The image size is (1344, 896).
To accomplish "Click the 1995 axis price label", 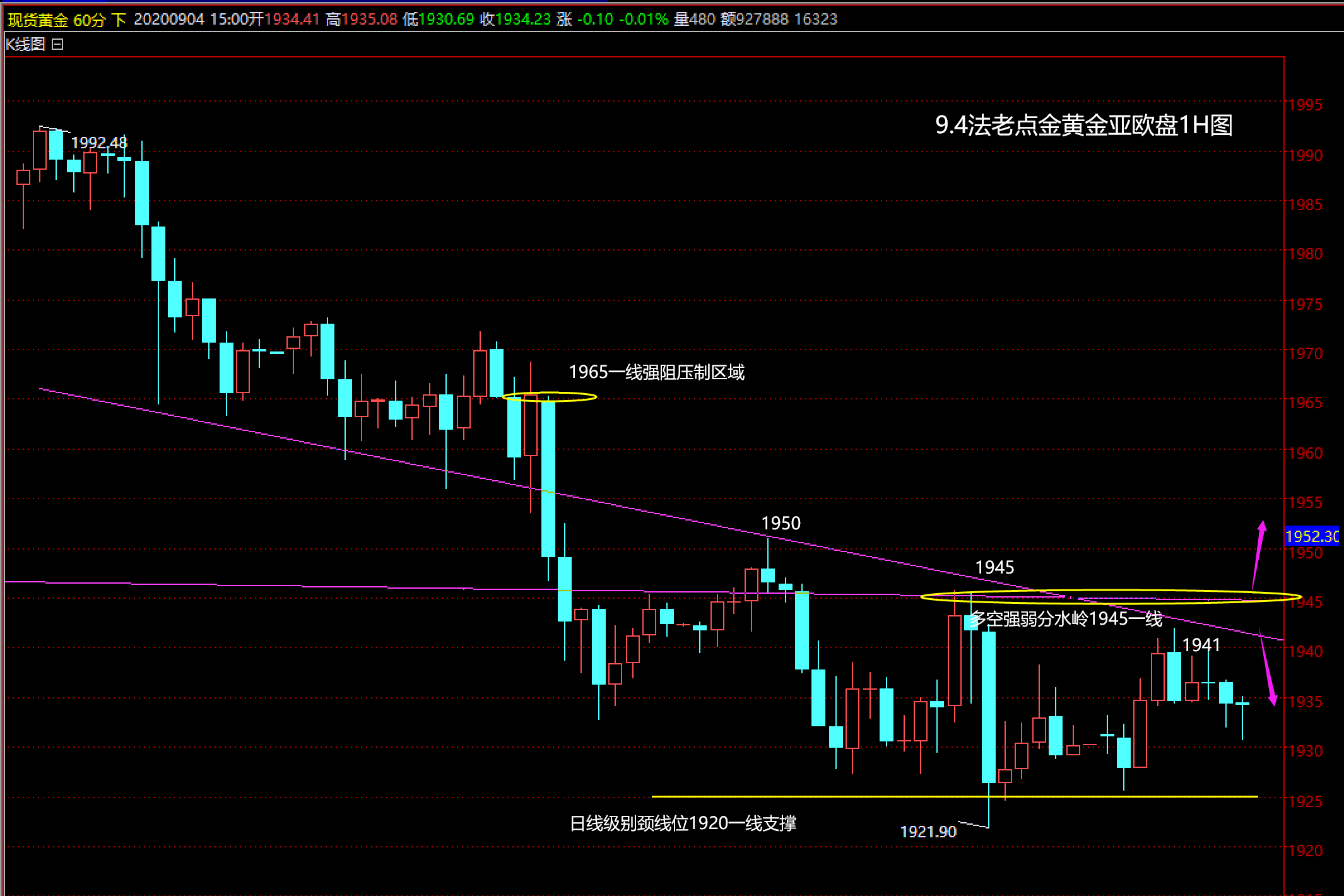I will 1305,105.
